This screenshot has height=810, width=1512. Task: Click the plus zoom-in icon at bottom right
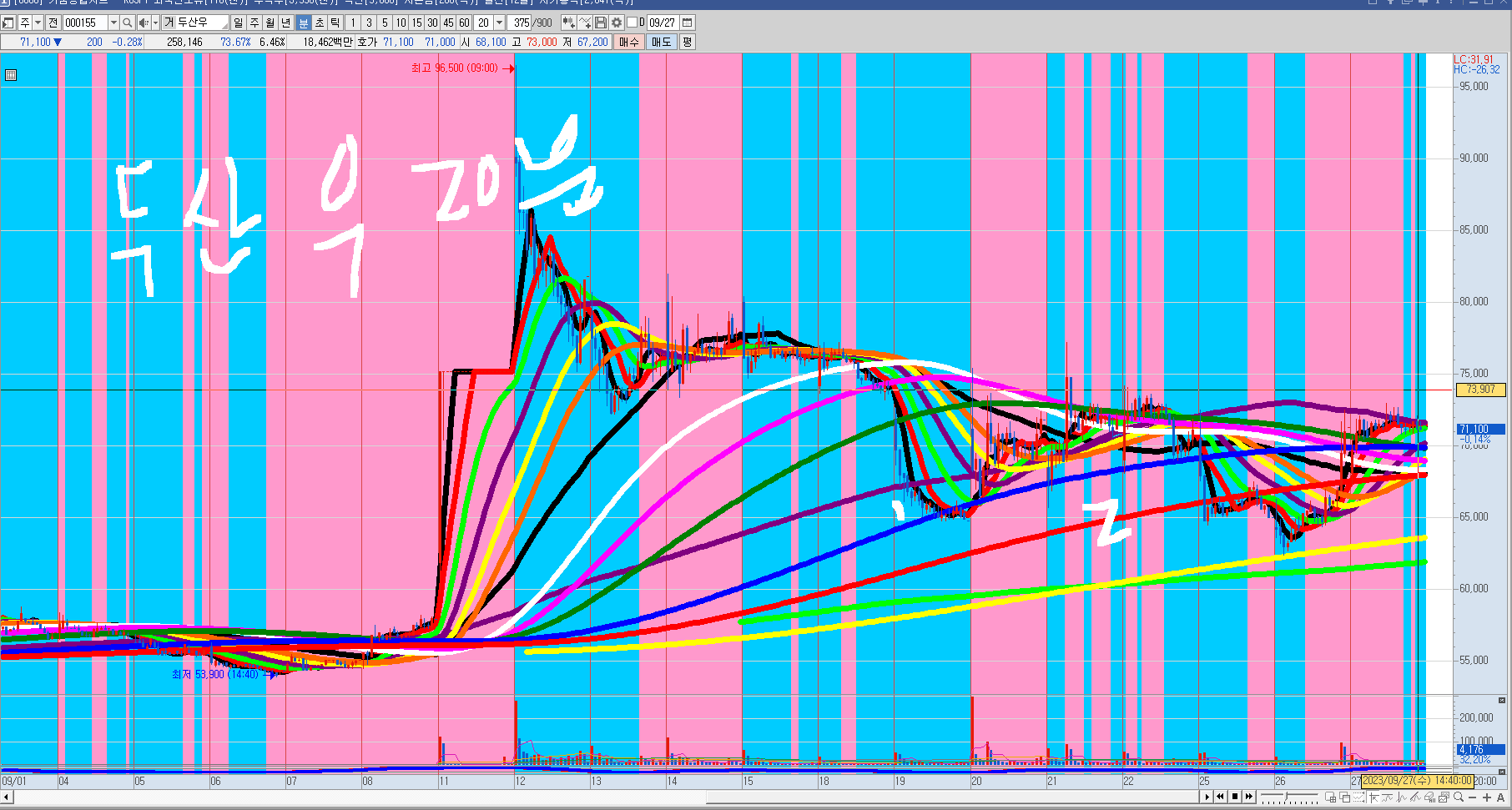1486,797
